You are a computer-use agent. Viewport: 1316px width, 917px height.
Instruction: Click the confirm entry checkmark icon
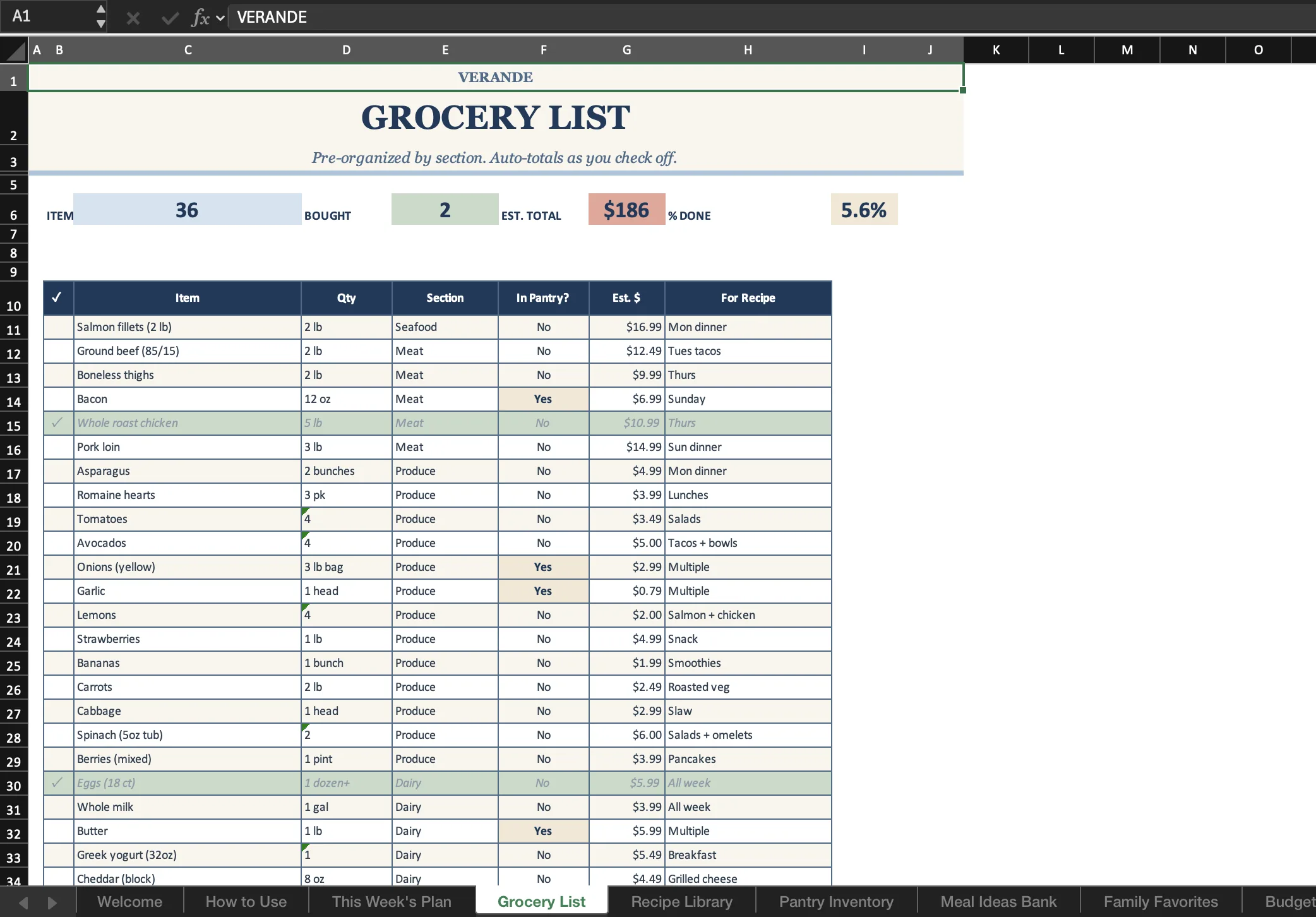(169, 18)
